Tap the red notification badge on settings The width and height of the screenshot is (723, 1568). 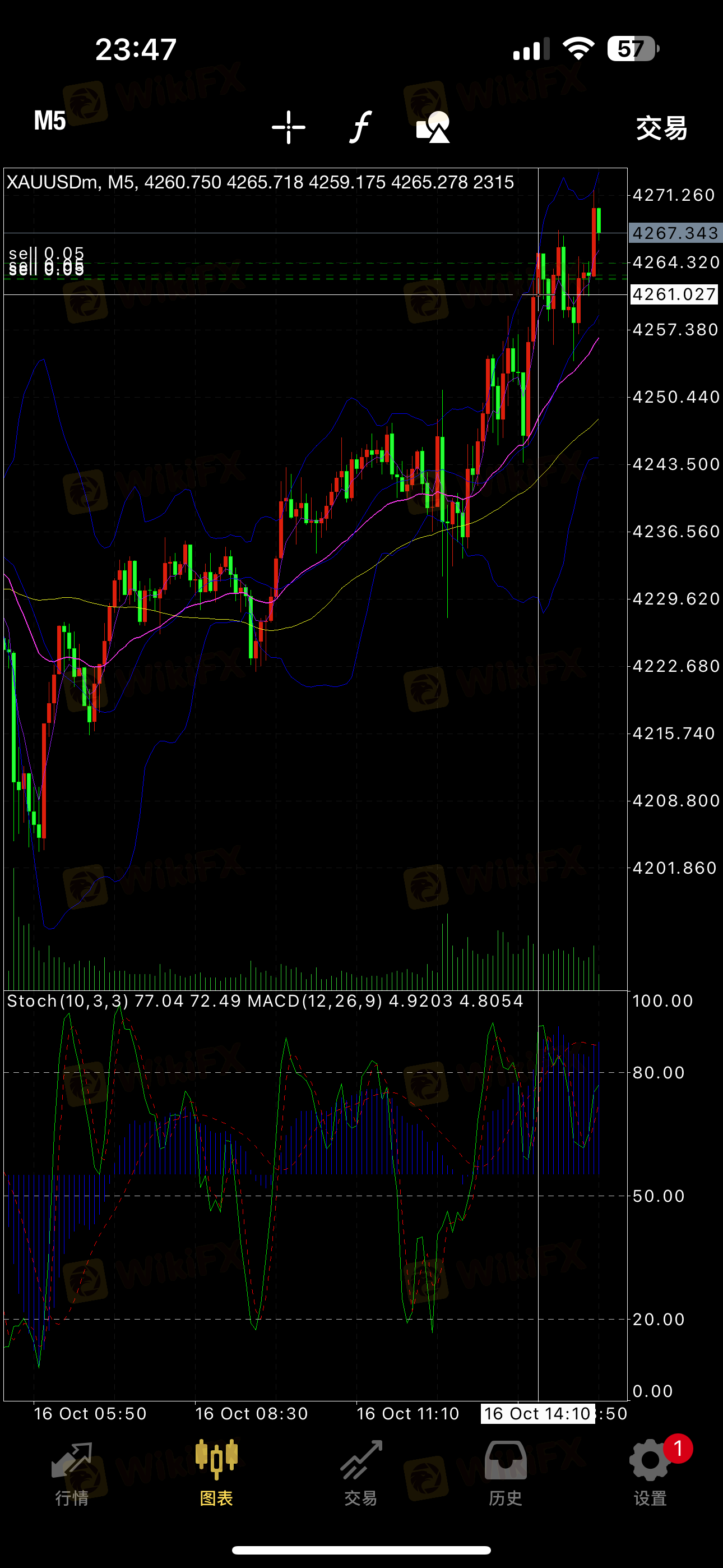pos(678,1449)
